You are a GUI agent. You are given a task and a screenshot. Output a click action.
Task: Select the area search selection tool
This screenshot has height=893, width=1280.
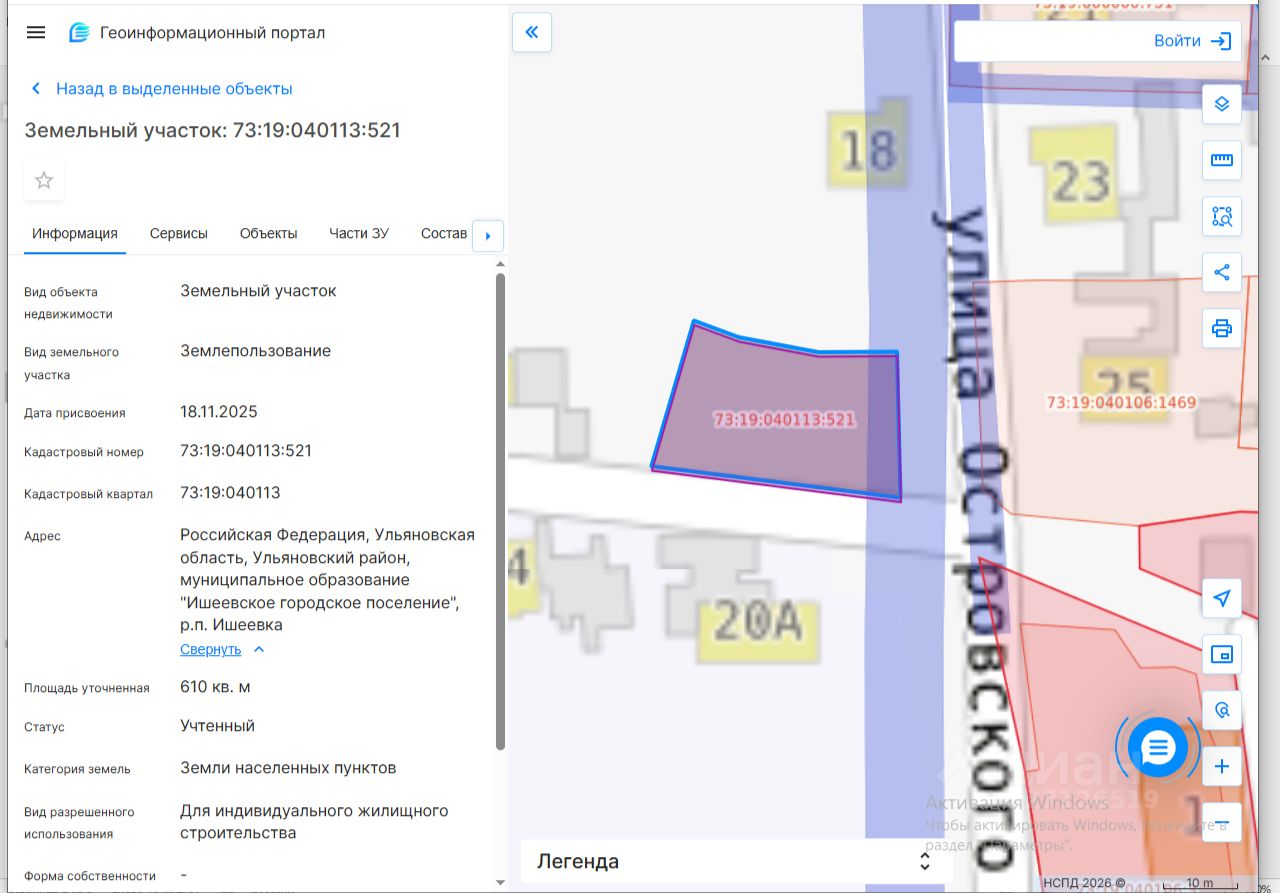(1222, 216)
